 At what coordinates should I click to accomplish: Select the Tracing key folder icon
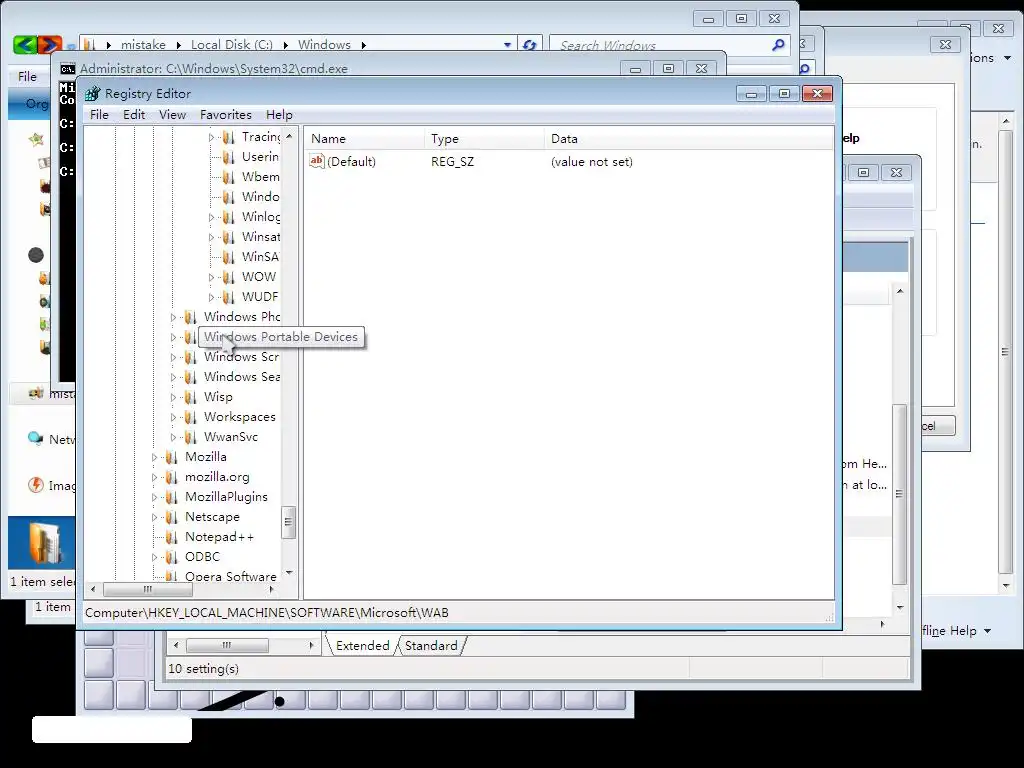[x=229, y=137]
